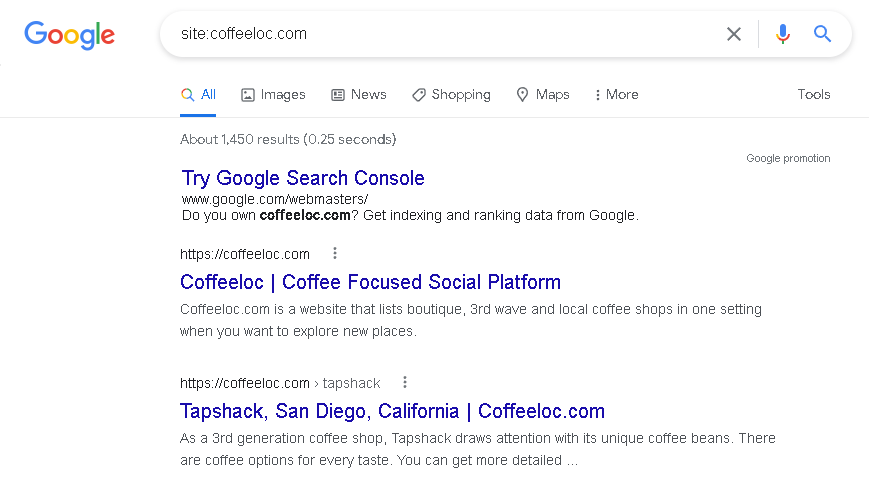
Task: Open Coffeeloc | Coffee Focused Social Platform result
Action: point(370,282)
